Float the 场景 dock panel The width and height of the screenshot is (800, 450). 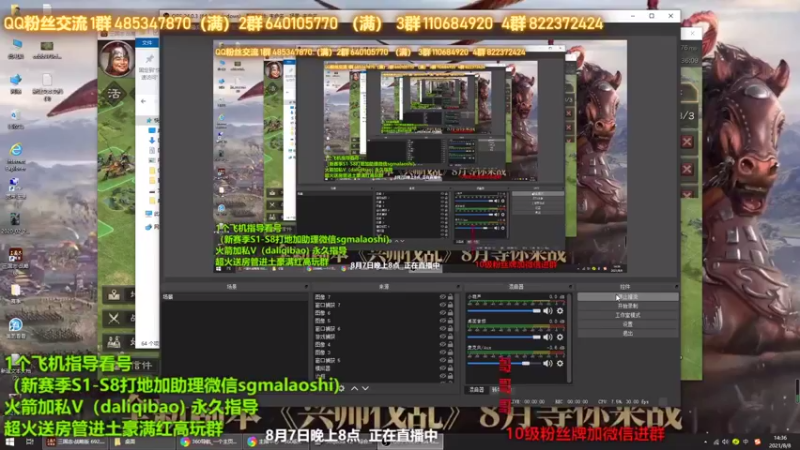pos(306,287)
